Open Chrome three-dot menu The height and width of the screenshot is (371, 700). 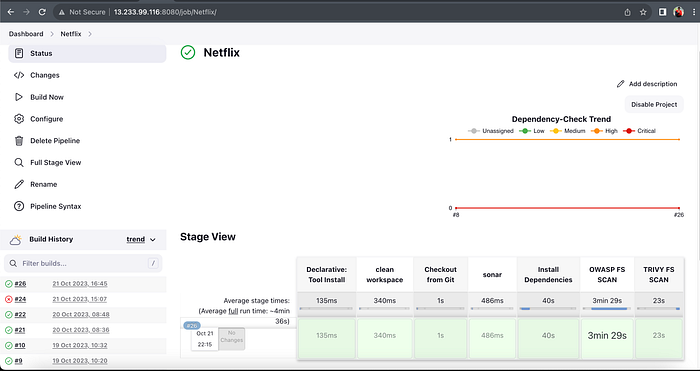(x=693, y=12)
